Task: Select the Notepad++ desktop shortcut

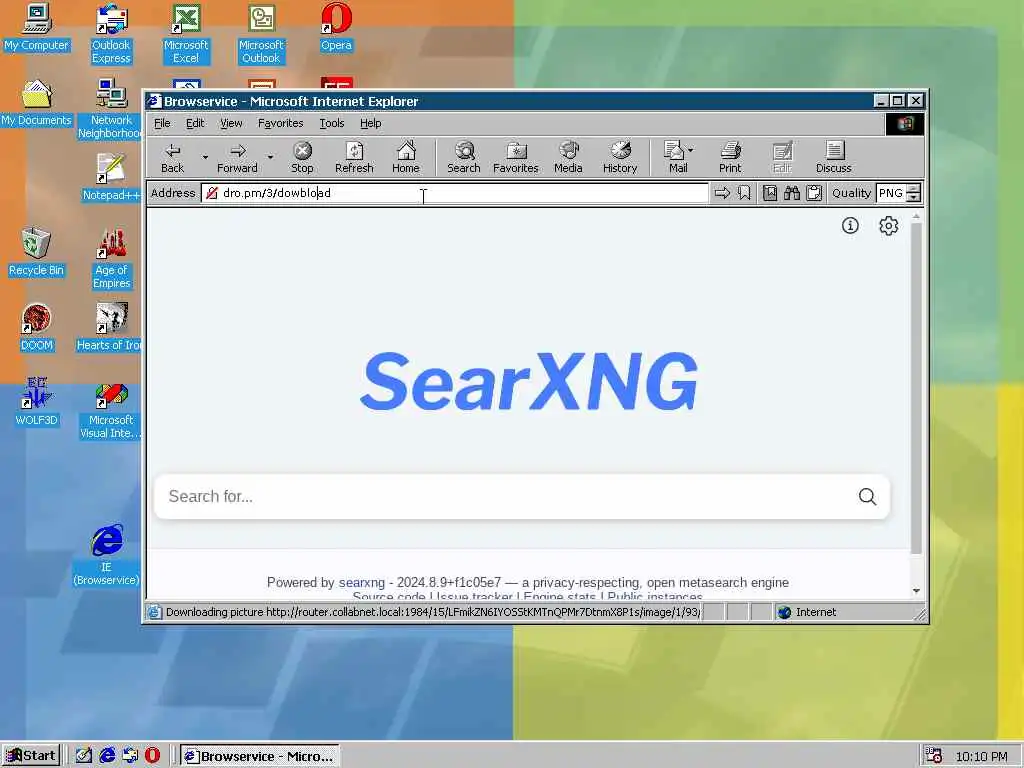Action: (x=111, y=177)
